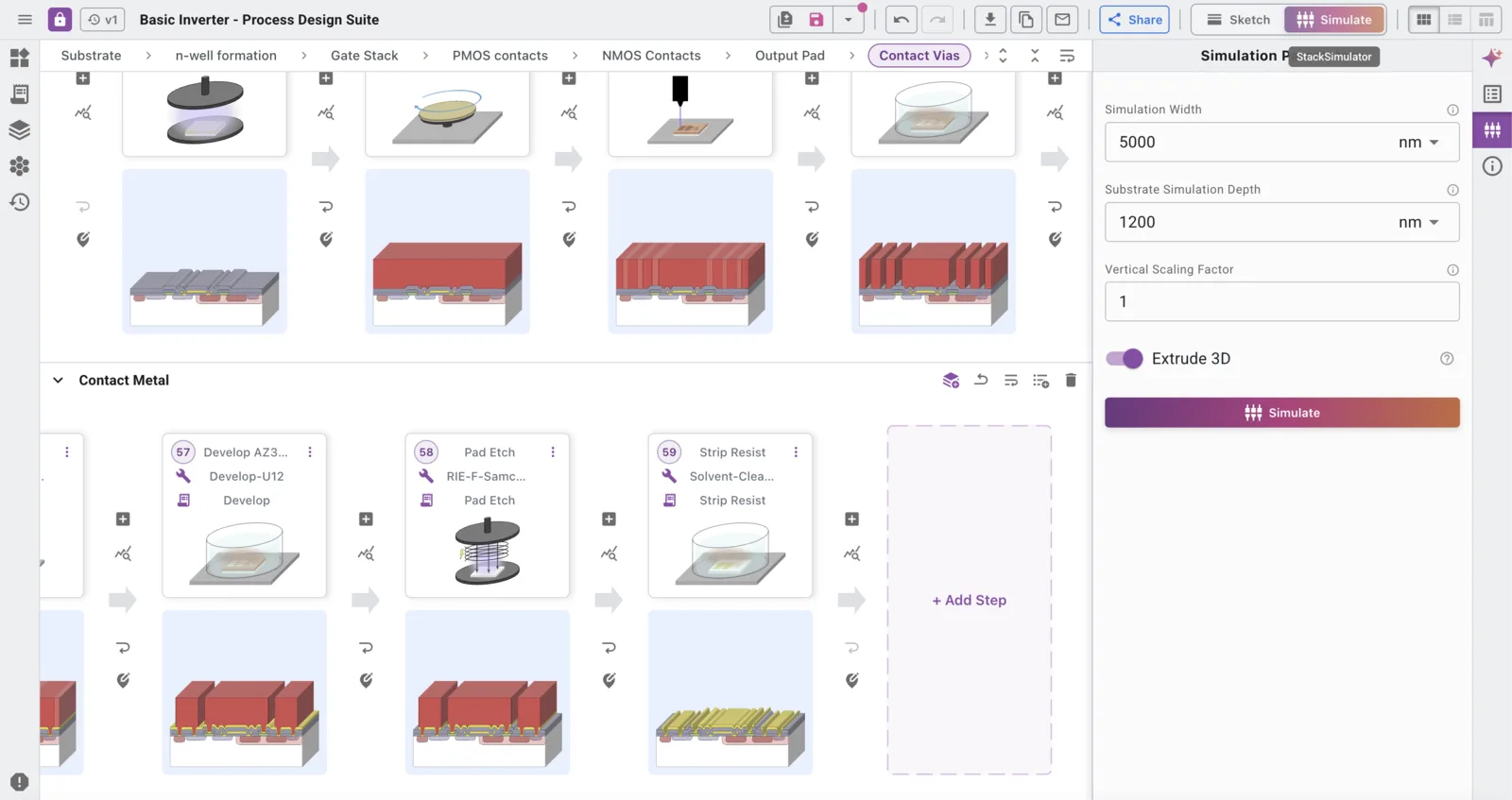This screenshot has width=1512, height=800.
Task: Download the design using the download icon
Action: [989, 20]
